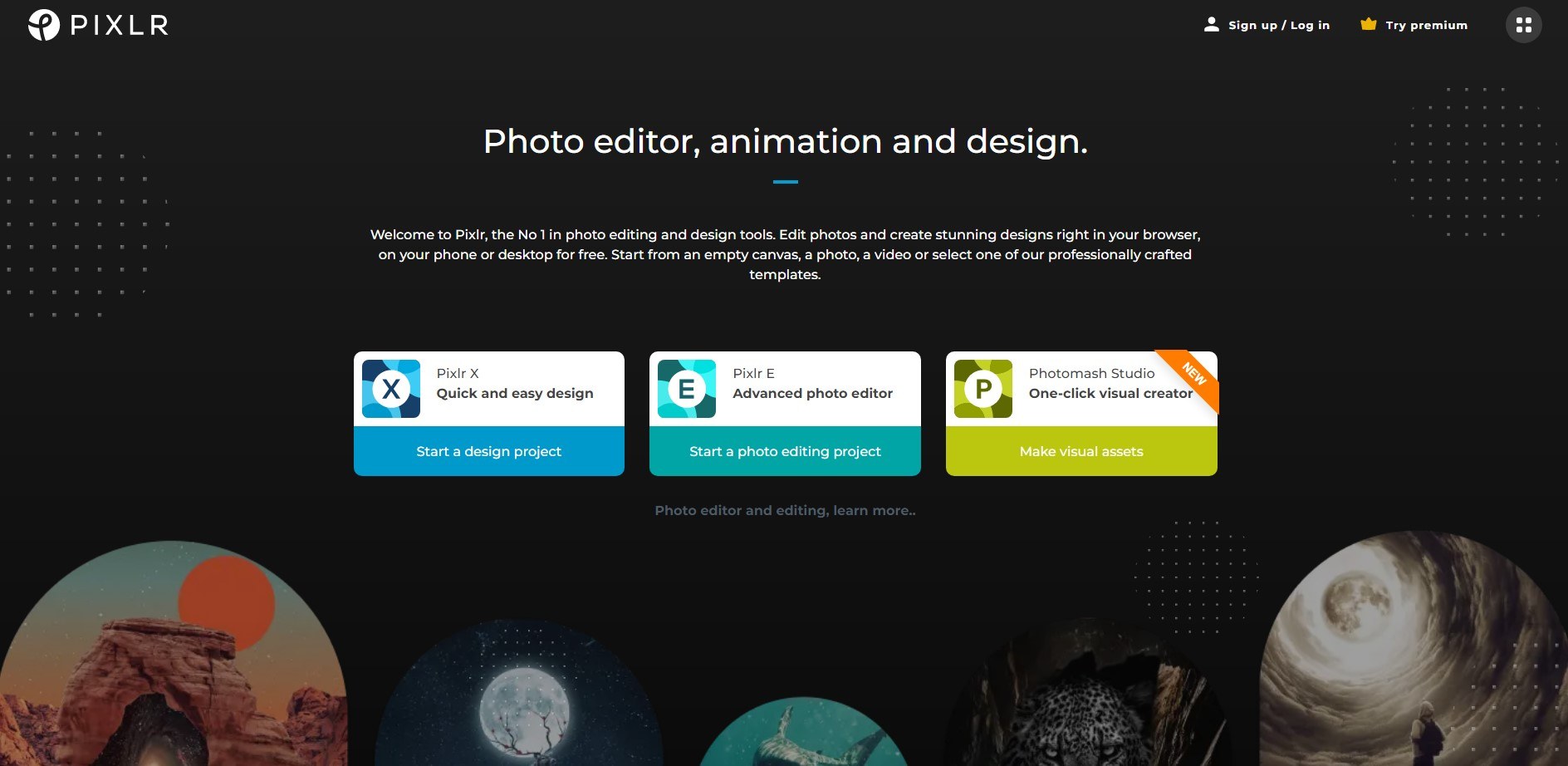The image size is (1568, 766).
Task: Click 'Quick and easy design' text
Action: point(515,393)
